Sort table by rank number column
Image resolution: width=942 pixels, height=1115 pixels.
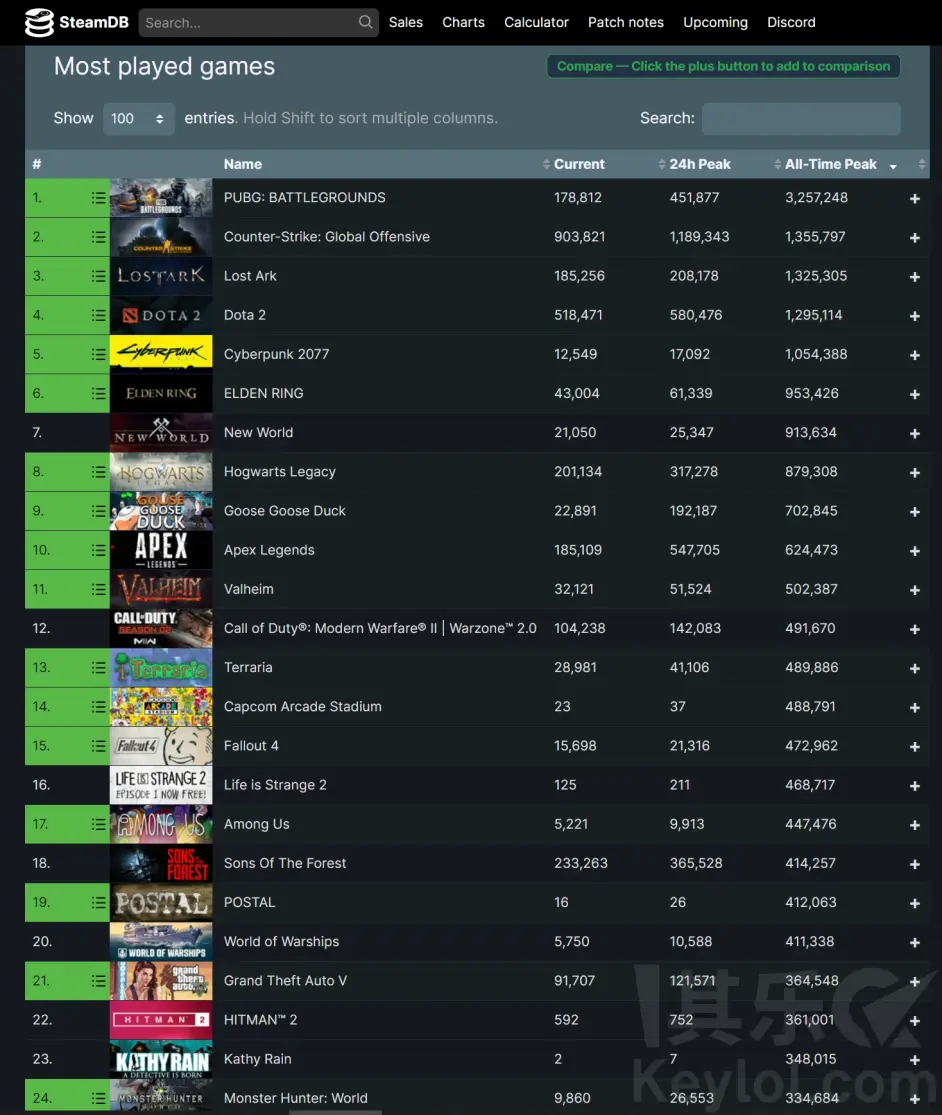pyautogui.click(x=37, y=164)
